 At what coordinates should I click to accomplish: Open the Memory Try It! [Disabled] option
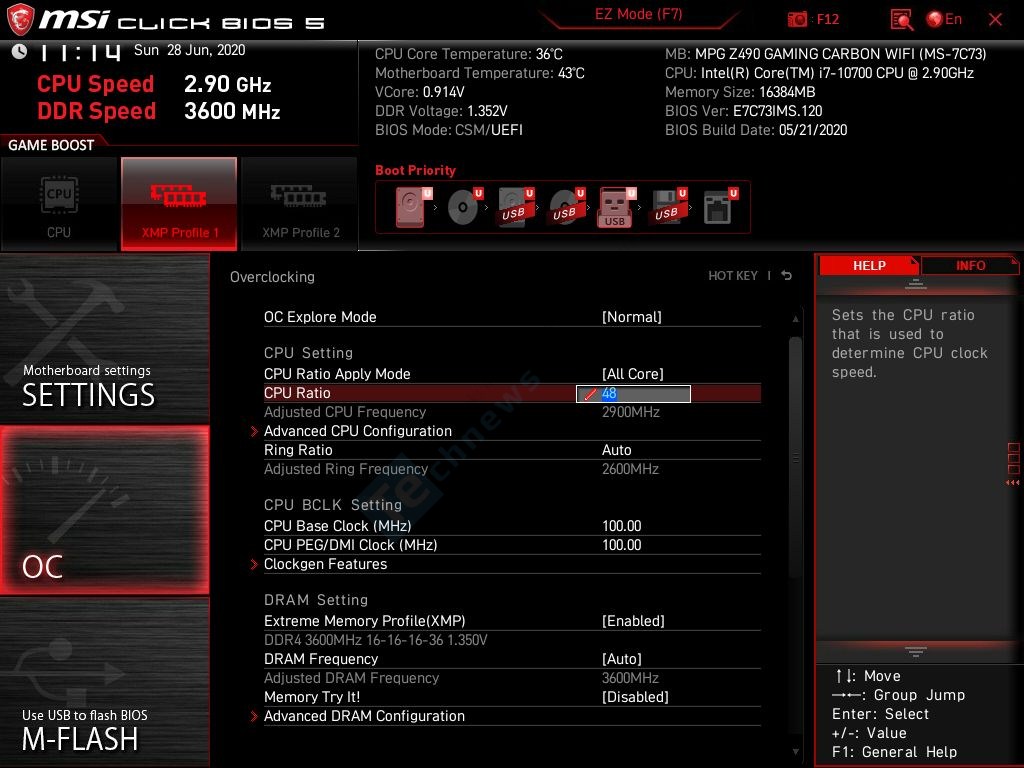[635, 696]
